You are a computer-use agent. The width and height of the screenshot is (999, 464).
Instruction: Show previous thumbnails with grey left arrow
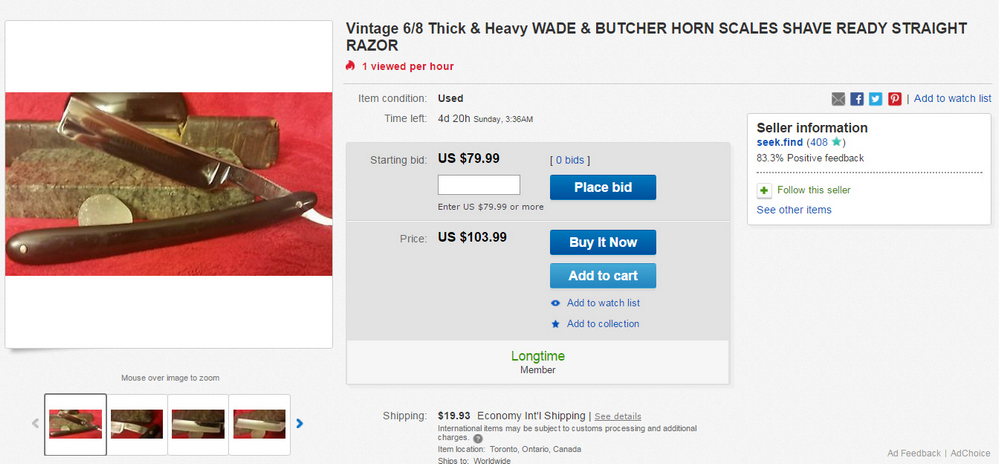[x=36, y=424]
